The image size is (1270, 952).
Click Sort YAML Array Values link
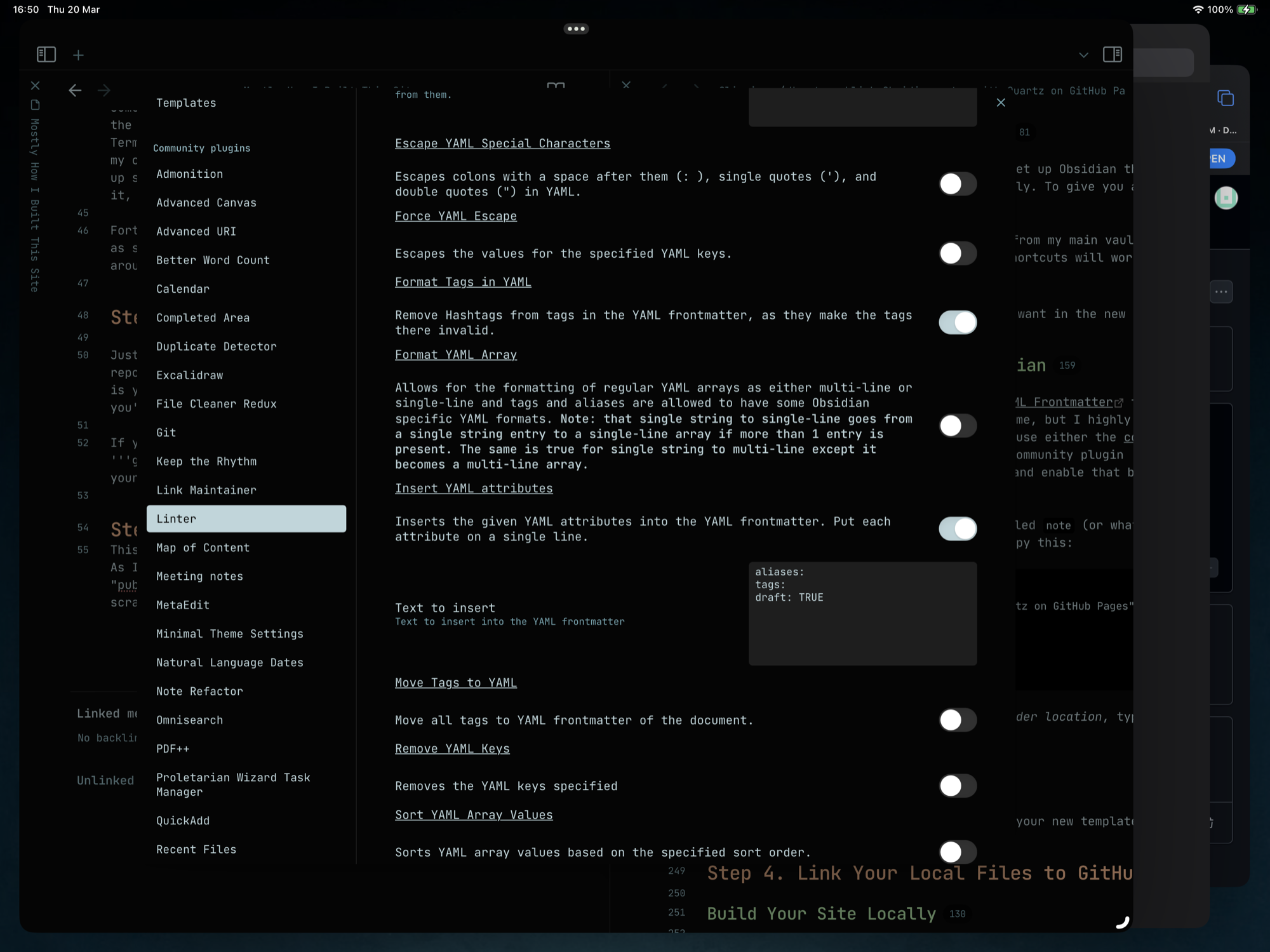point(473,815)
